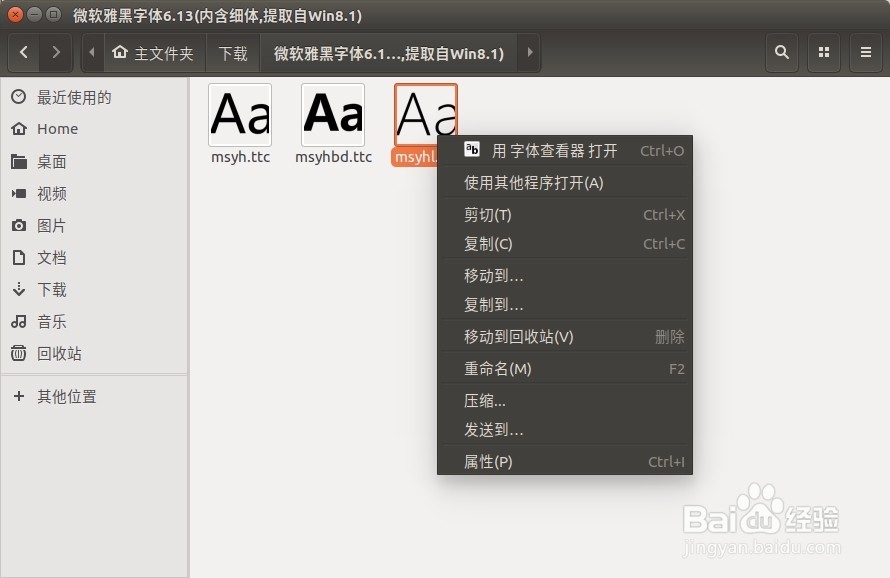
Task: Select the 微软雅黑字体6.1... path segment
Action: pos(389,53)
